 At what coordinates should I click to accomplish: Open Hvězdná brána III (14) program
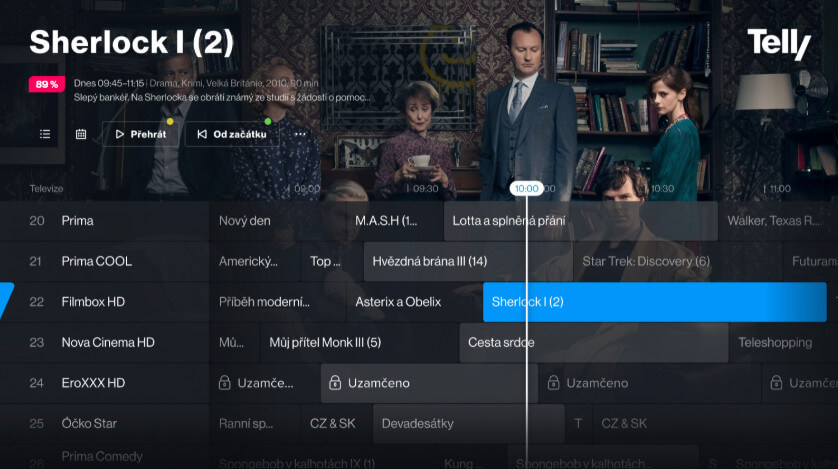point(468,261)
